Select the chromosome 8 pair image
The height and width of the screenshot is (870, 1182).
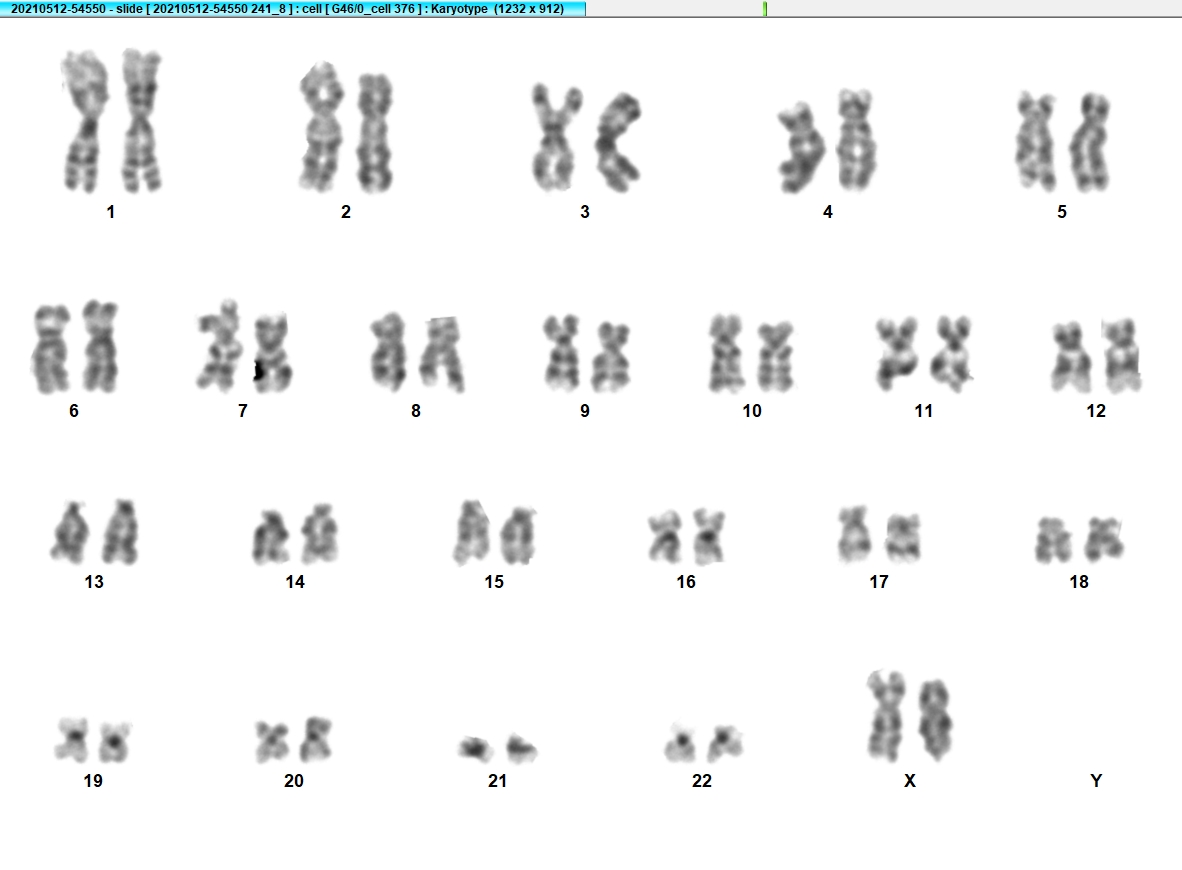(x=417, y=352)
